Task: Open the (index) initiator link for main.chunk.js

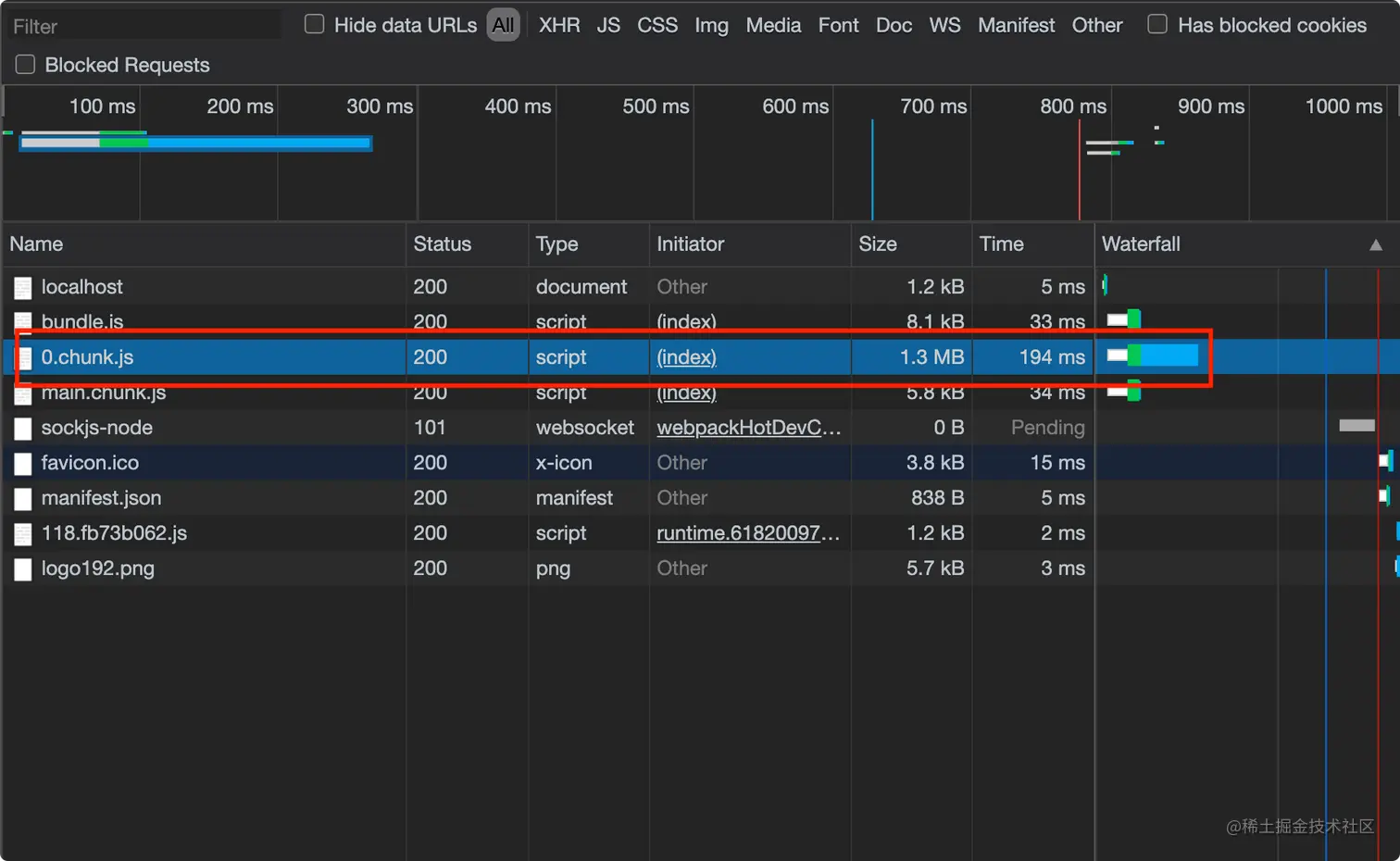Action: coord(686,393)
